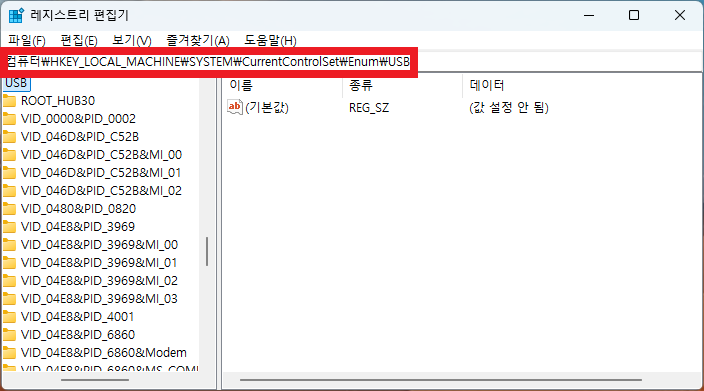
Task: Select VID_0480&PID_0820 key label
Action: click(78, 208)
